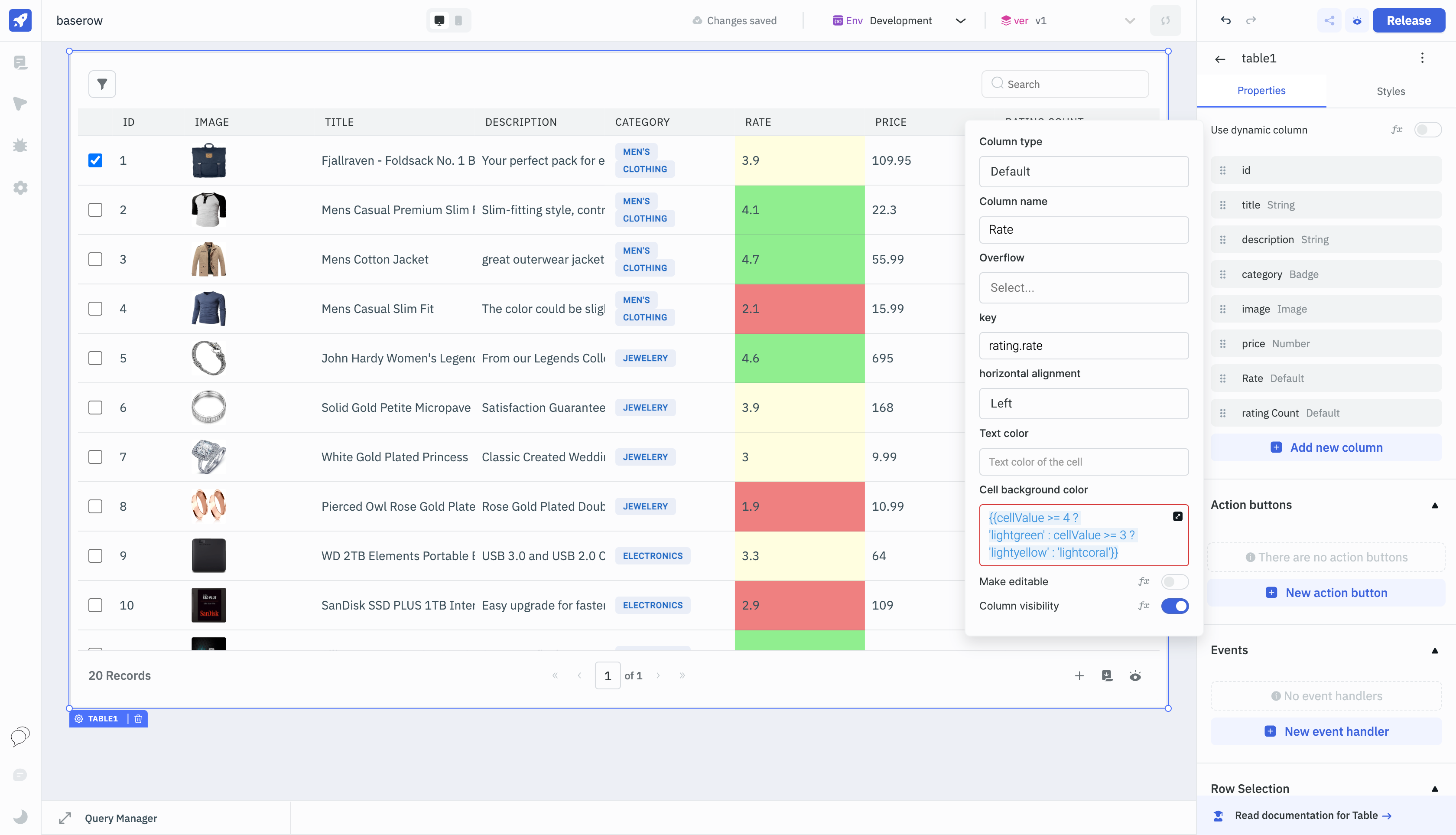Toggle the Make editable switch

1174,581
